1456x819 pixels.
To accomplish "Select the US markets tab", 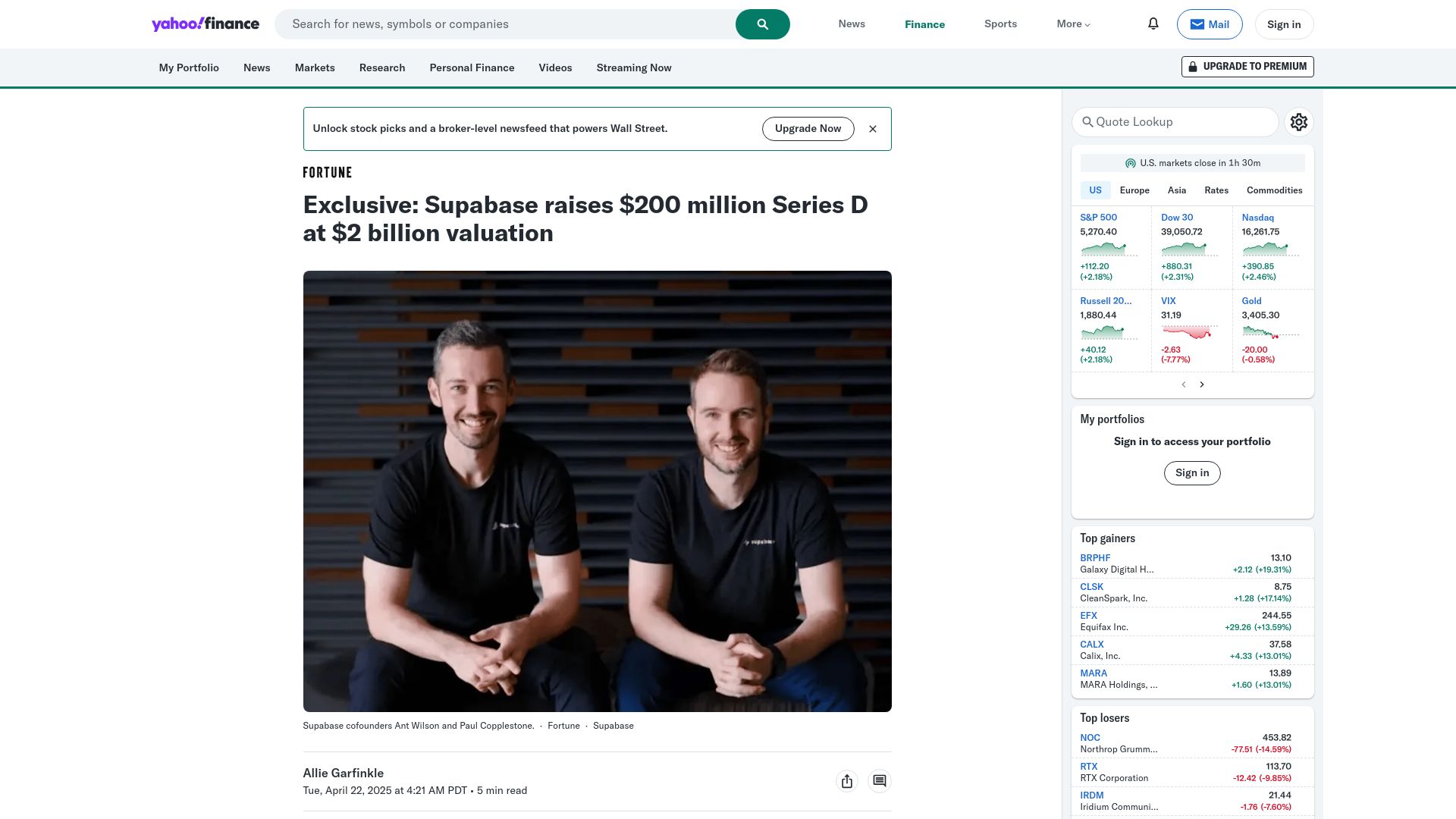I will [x=1095, y=190].
